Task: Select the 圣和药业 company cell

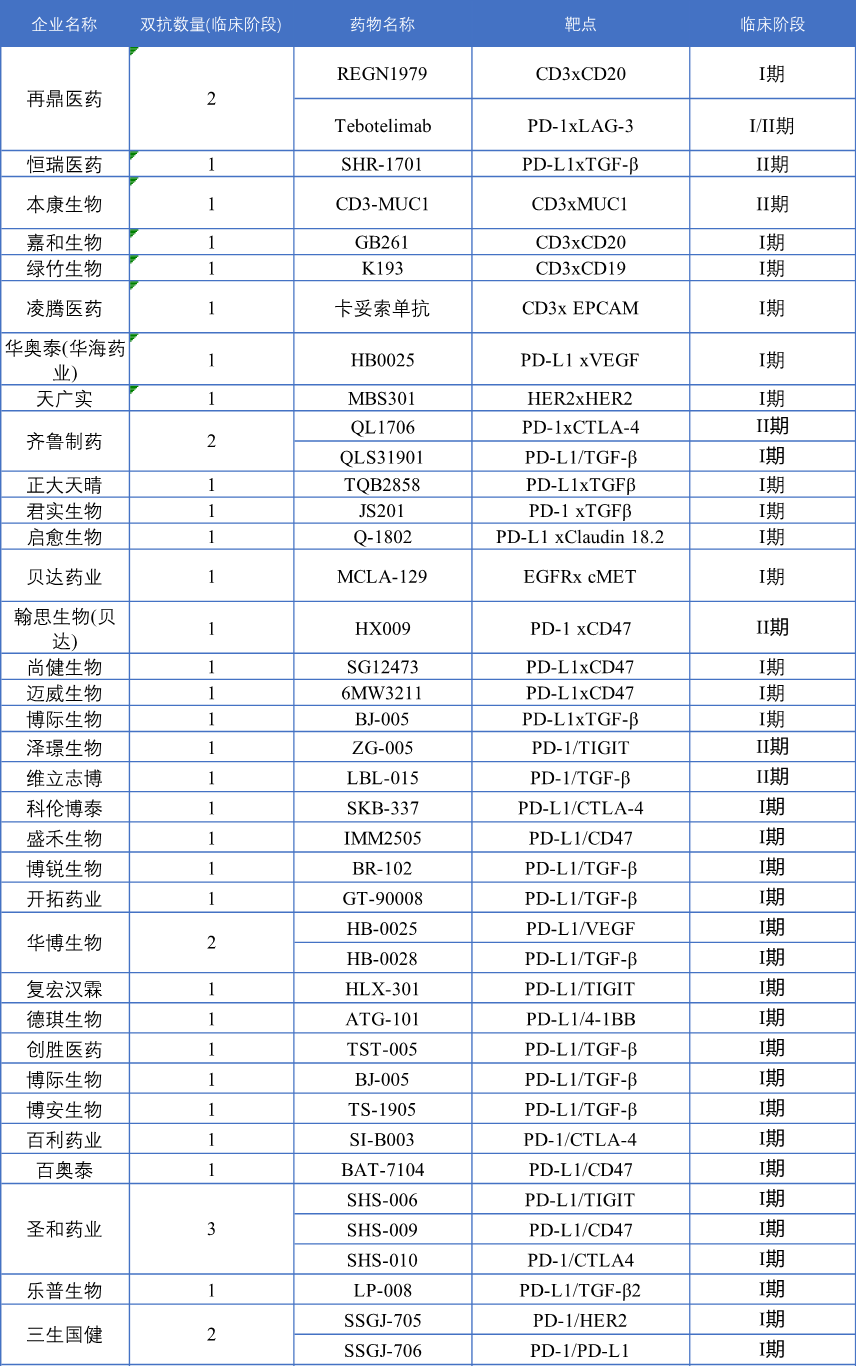Action: point(65,1228)
